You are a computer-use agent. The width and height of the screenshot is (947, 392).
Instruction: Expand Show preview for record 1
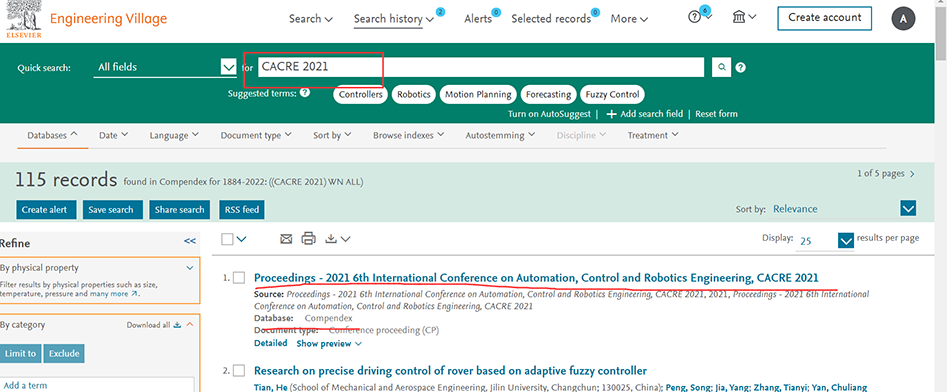329,344
